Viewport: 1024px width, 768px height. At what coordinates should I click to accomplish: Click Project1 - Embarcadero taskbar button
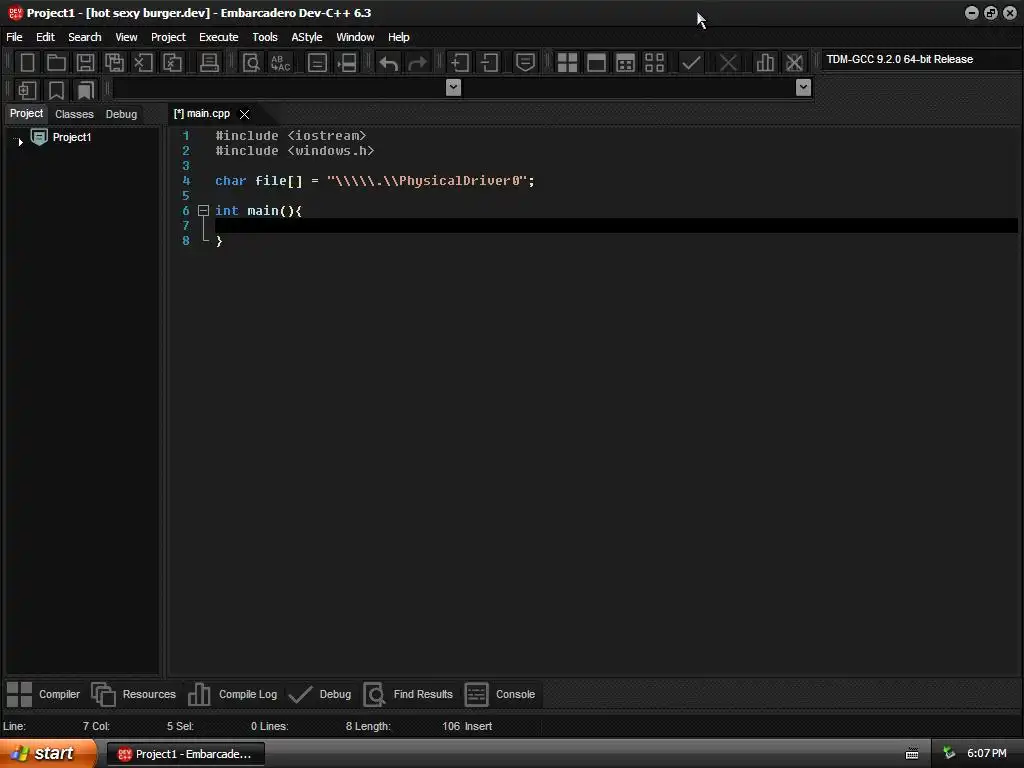(185, 754)
